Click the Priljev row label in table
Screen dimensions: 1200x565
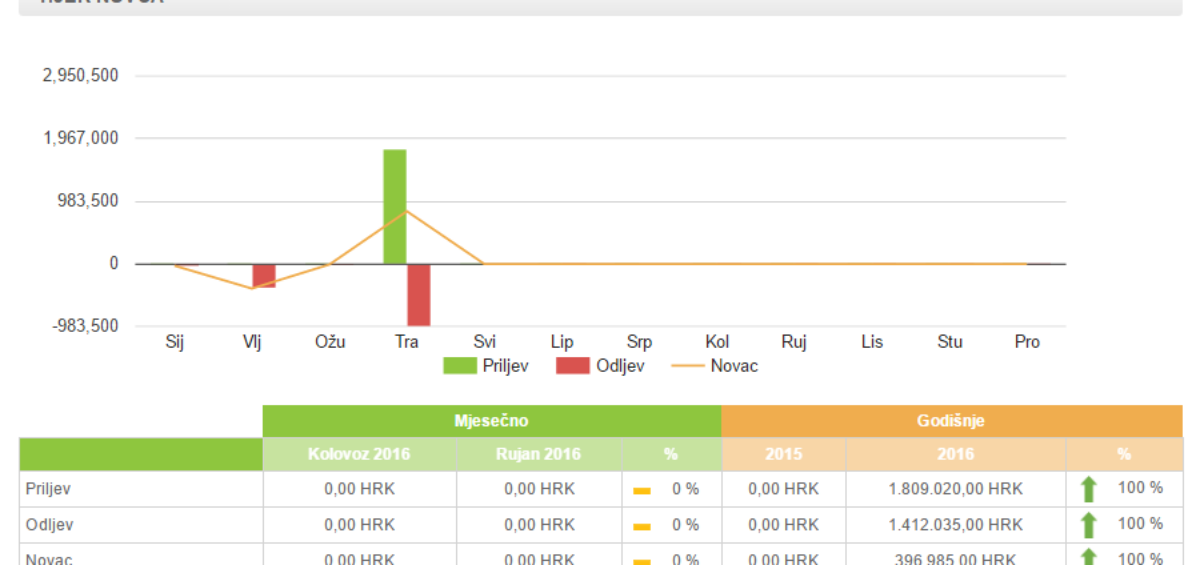tap(47, 489)
